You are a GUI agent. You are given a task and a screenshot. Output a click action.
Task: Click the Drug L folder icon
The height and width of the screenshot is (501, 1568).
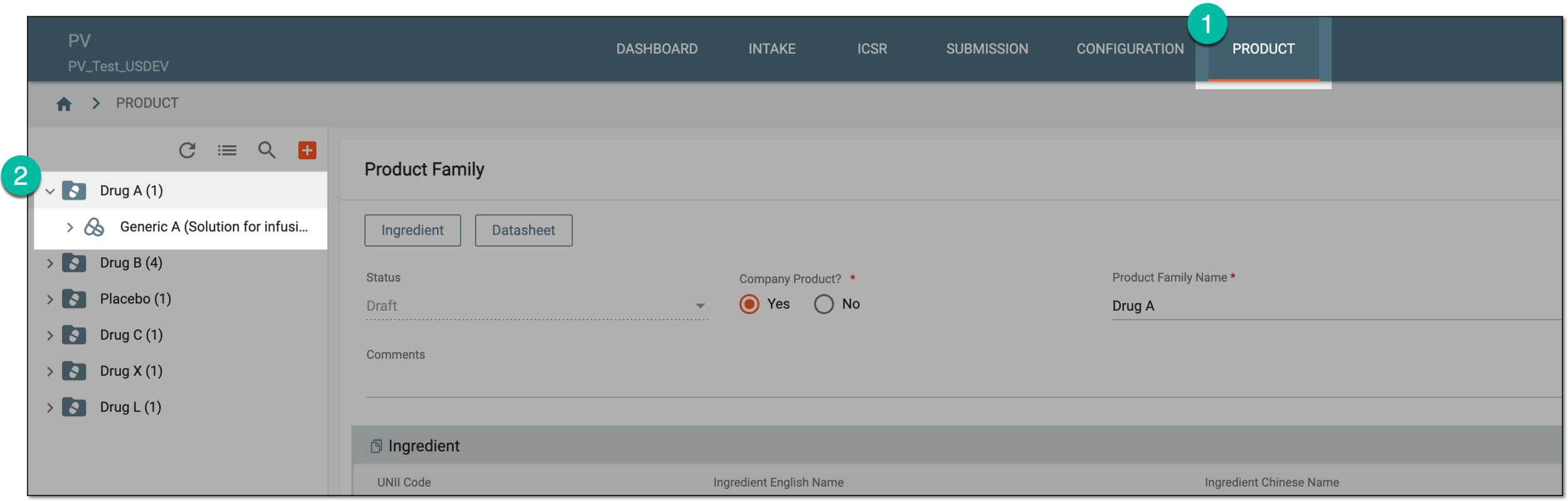coord(74,407)
